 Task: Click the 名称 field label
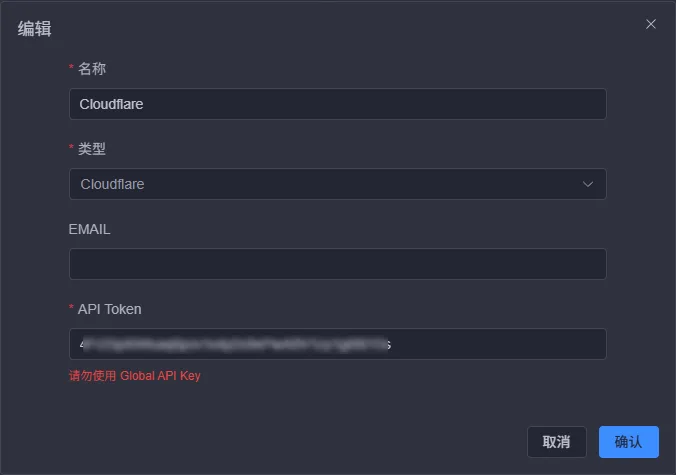pyautogui.click(x=92, y=69)
